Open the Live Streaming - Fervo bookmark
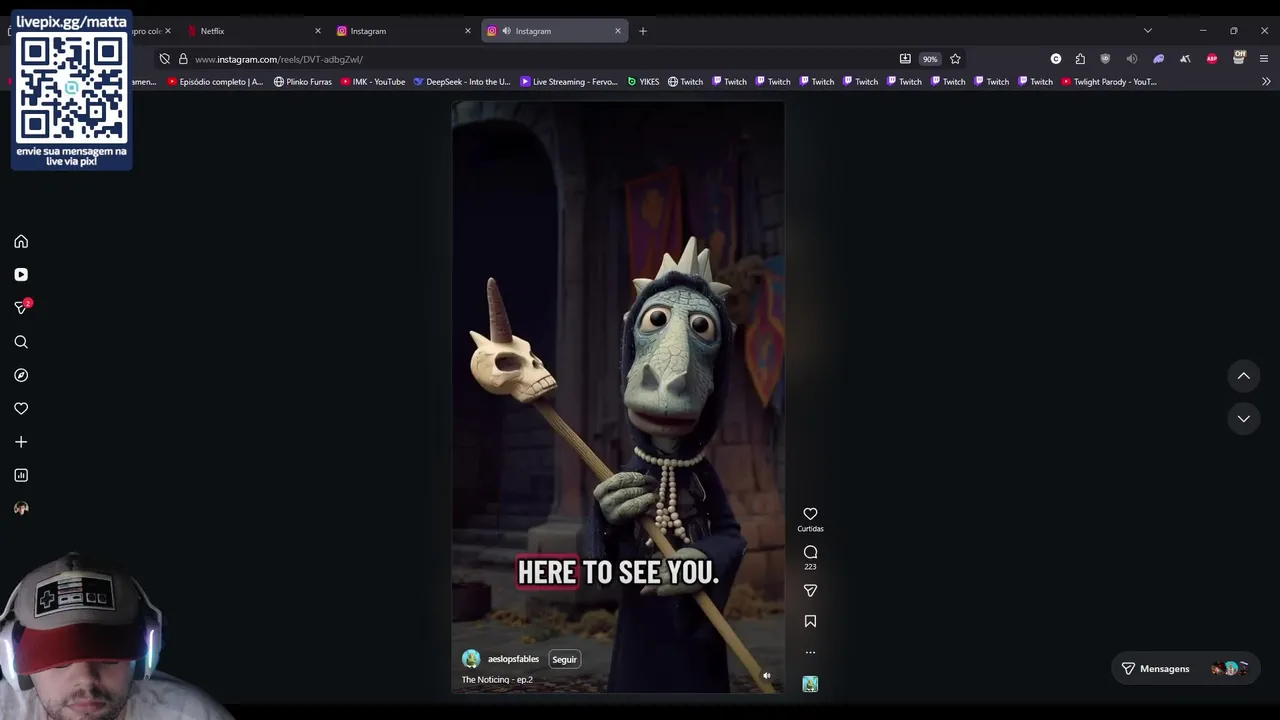This screenshot has width=1280, height=720. [x=569, y=82]
